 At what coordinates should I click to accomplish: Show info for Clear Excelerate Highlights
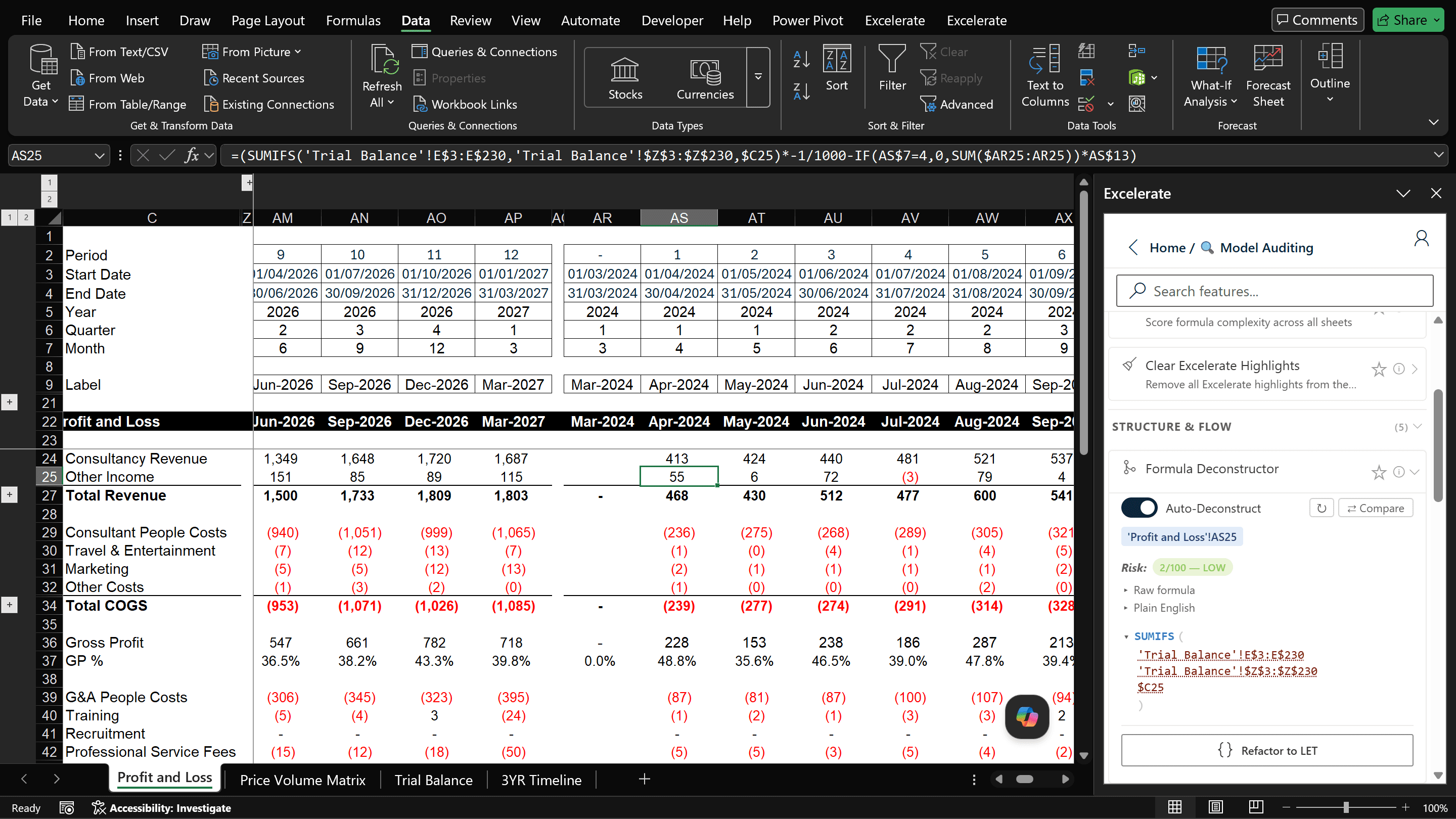point(1399,369)
